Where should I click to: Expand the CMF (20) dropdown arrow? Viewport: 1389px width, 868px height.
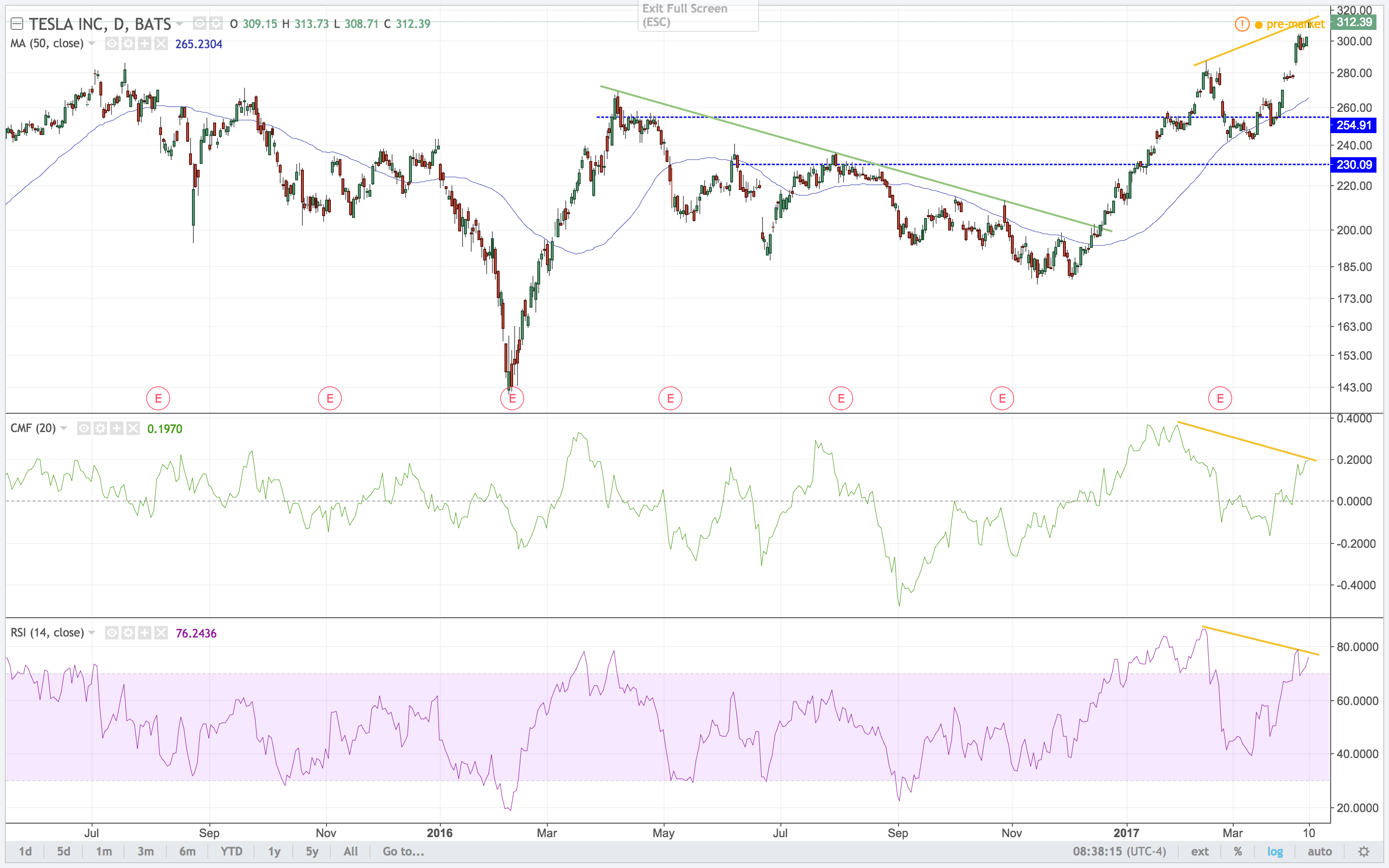(64, 428)
